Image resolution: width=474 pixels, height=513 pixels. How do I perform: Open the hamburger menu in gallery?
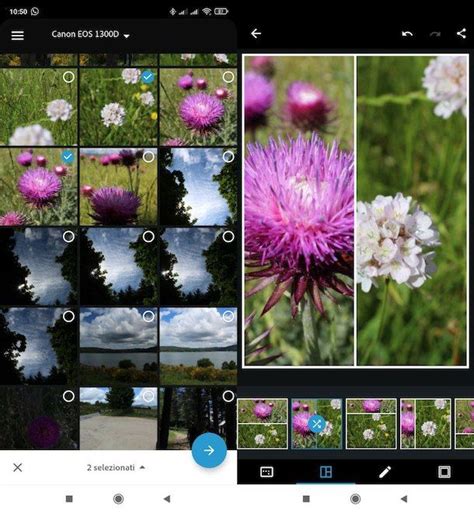tap(17, 35)
